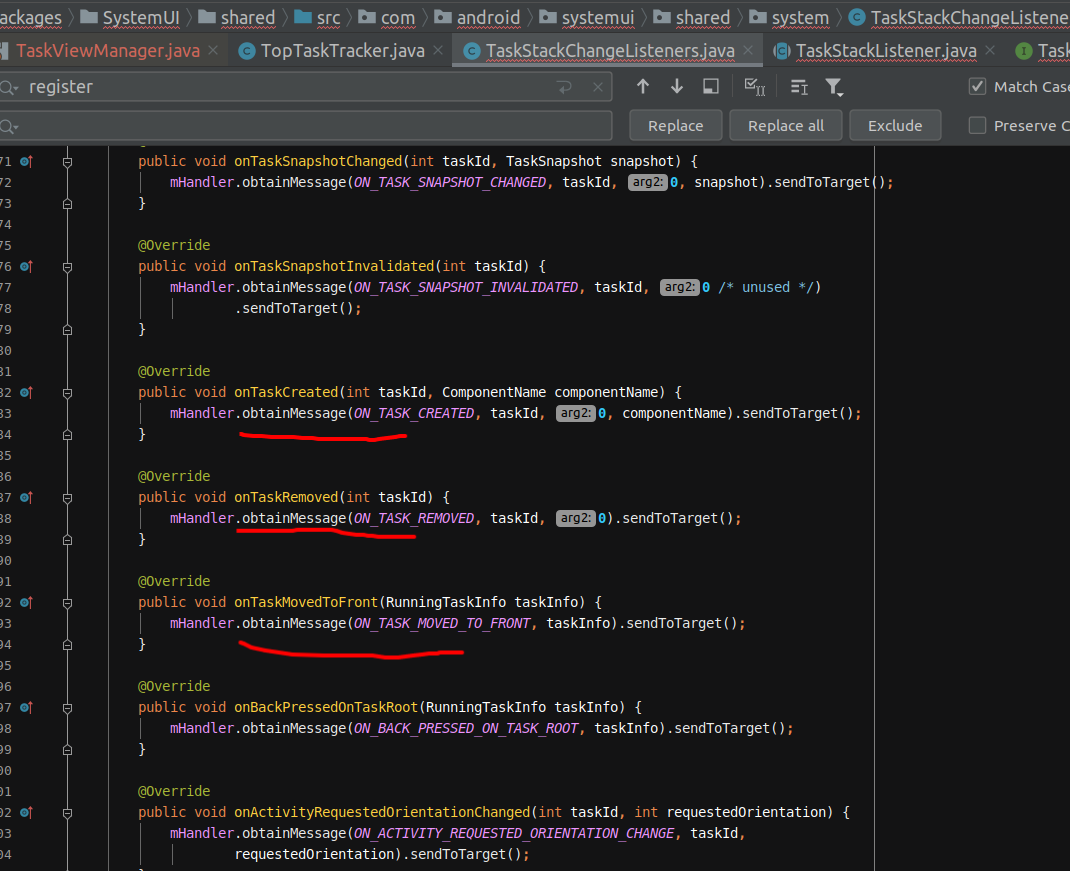Image resolution: width=1070 pixels, height=871 pixels.
Task: Click onTaskSnapshotInvalidated method name
Action: pos(334,266)
